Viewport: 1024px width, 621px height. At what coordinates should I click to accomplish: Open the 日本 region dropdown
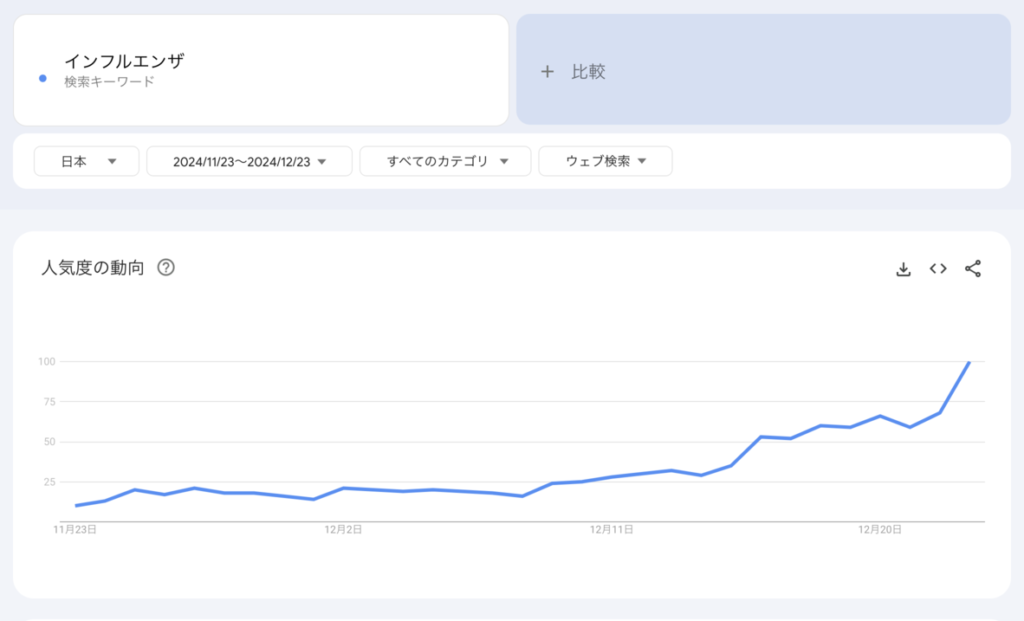pos(86,161)
